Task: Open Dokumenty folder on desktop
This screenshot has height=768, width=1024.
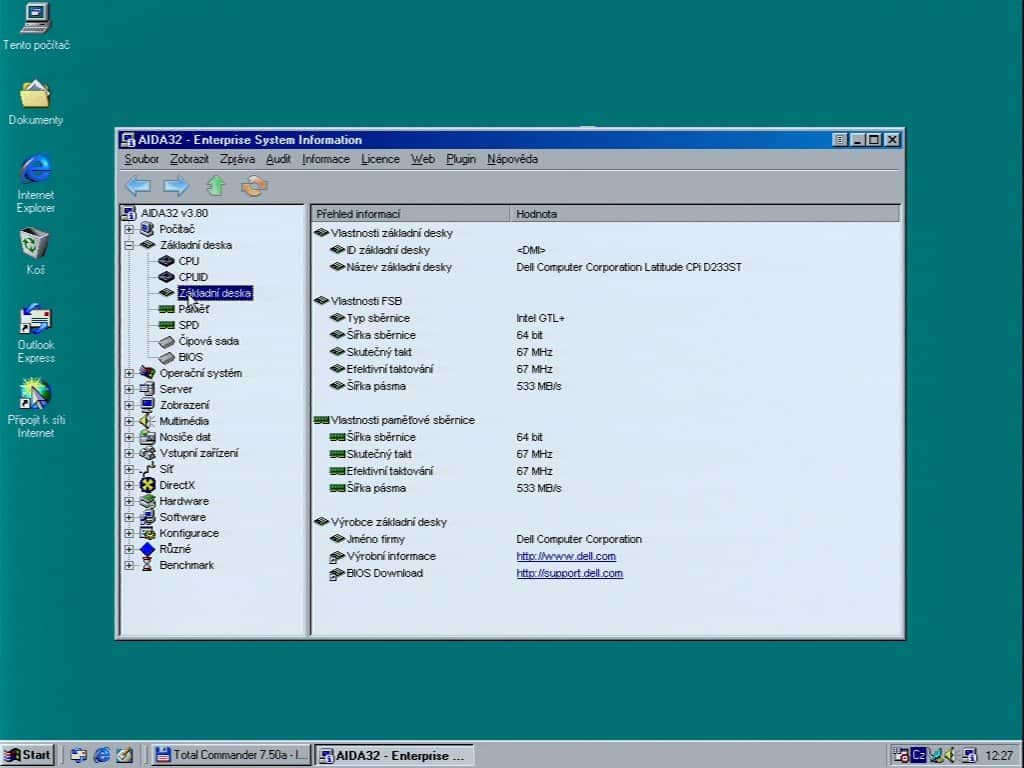Action: pos(36,103)
